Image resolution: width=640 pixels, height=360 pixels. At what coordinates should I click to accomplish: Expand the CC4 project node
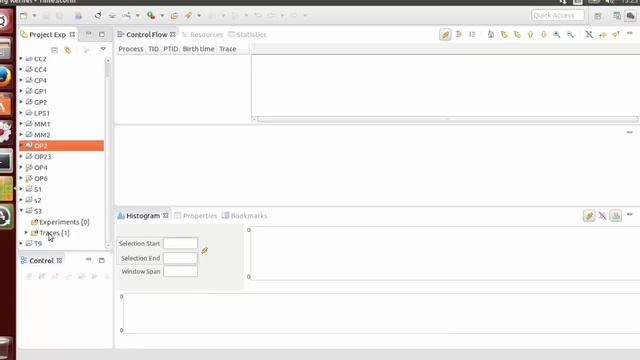(21, 69)
